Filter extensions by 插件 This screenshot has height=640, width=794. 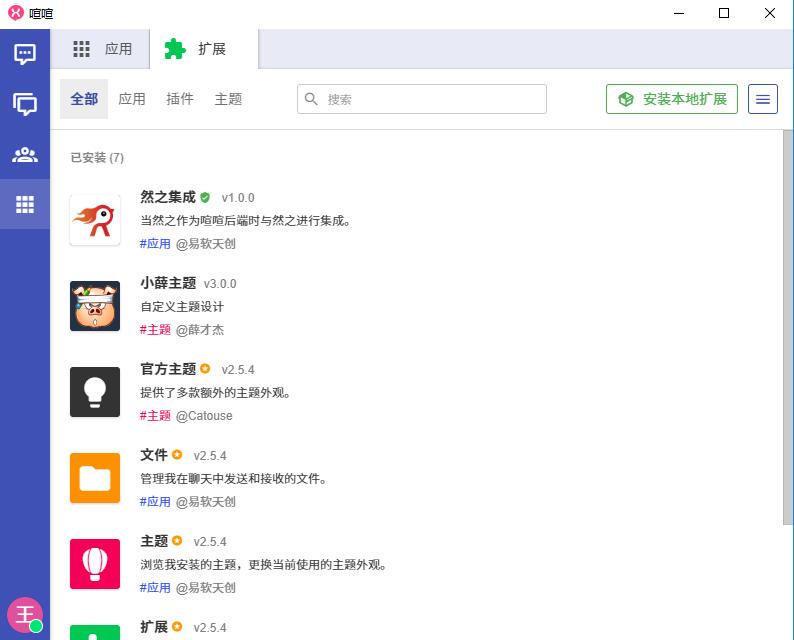click(x=180, y=99)
